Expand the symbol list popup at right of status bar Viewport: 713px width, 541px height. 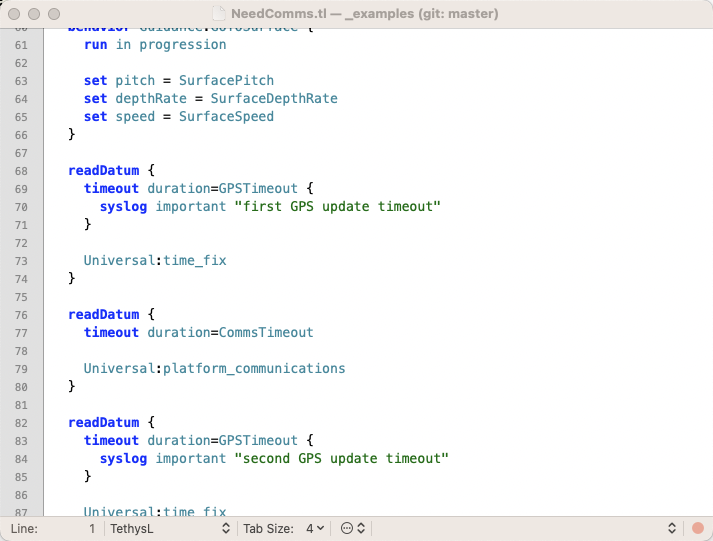click(672, 527)
